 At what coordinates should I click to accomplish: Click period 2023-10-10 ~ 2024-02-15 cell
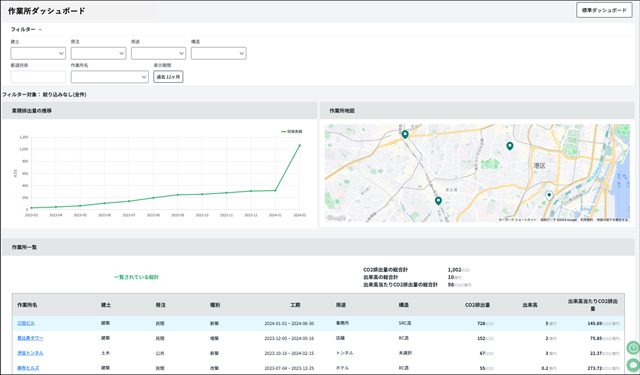(x=289, y=353)
